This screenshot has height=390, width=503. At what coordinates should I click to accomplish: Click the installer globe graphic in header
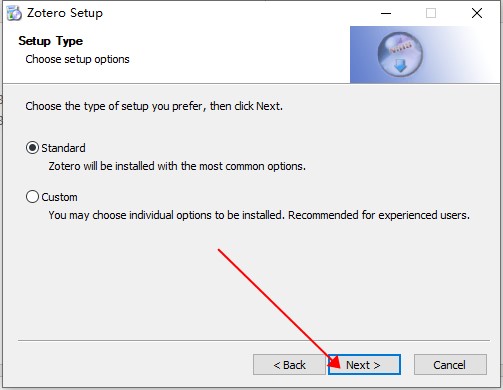[x=400, y=54]
